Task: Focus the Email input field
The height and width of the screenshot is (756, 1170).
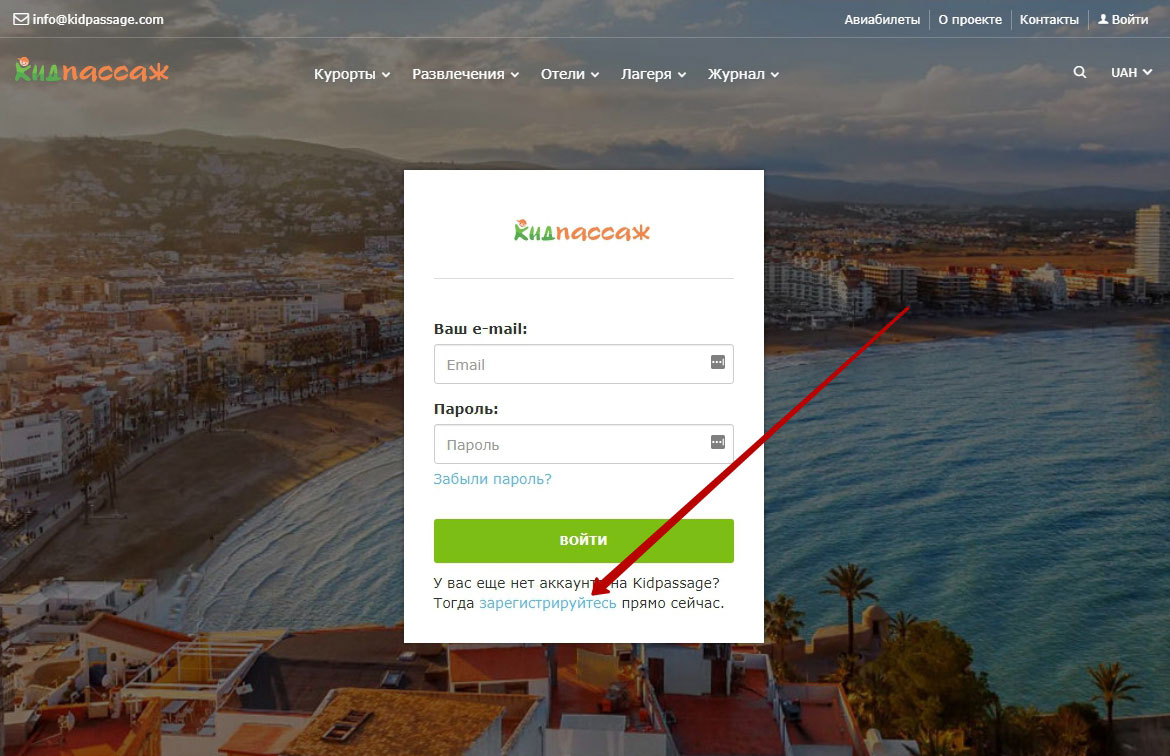Action: pos(570,365)
